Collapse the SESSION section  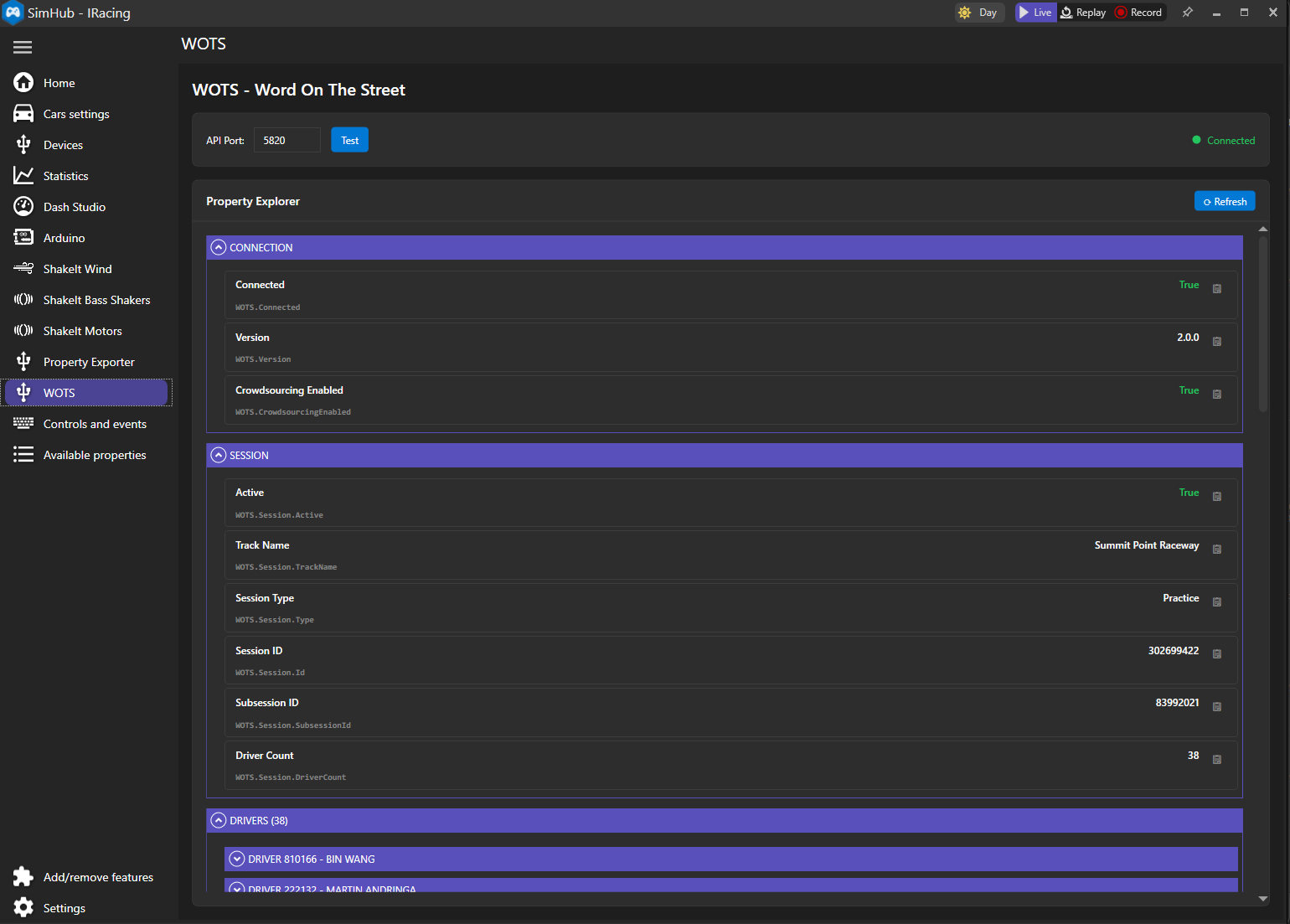218,455
